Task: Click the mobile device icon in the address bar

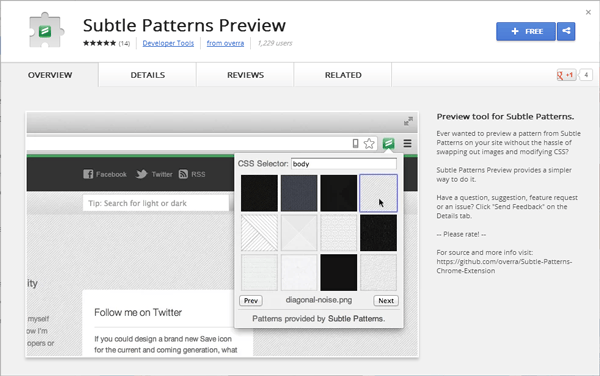Action: pos(355,143)
